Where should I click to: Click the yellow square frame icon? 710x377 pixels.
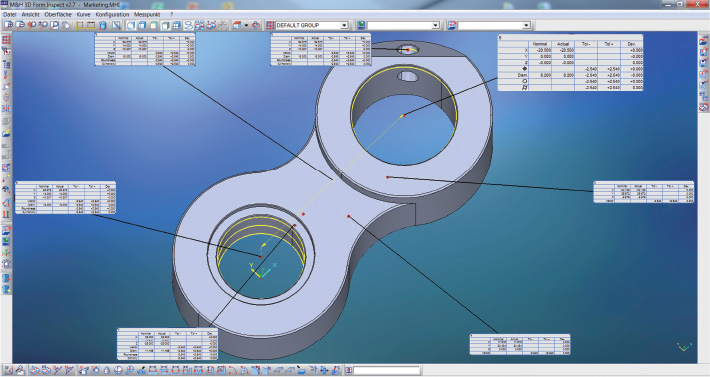tap(79, 25)
